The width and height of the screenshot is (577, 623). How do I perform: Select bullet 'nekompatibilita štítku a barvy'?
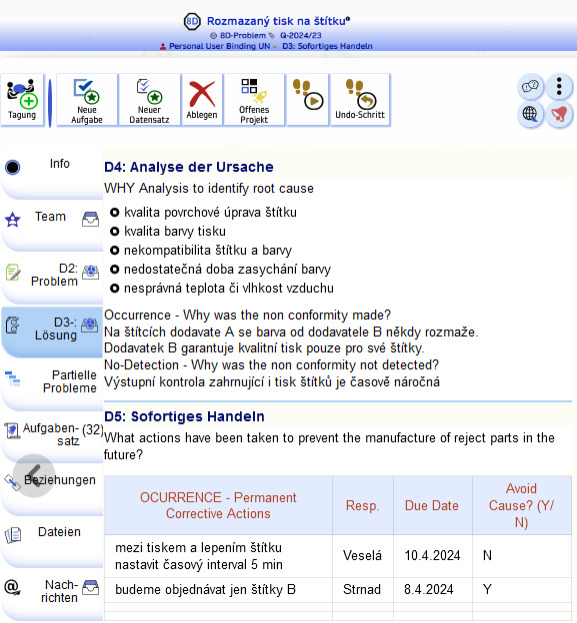(x=208, y=250)
